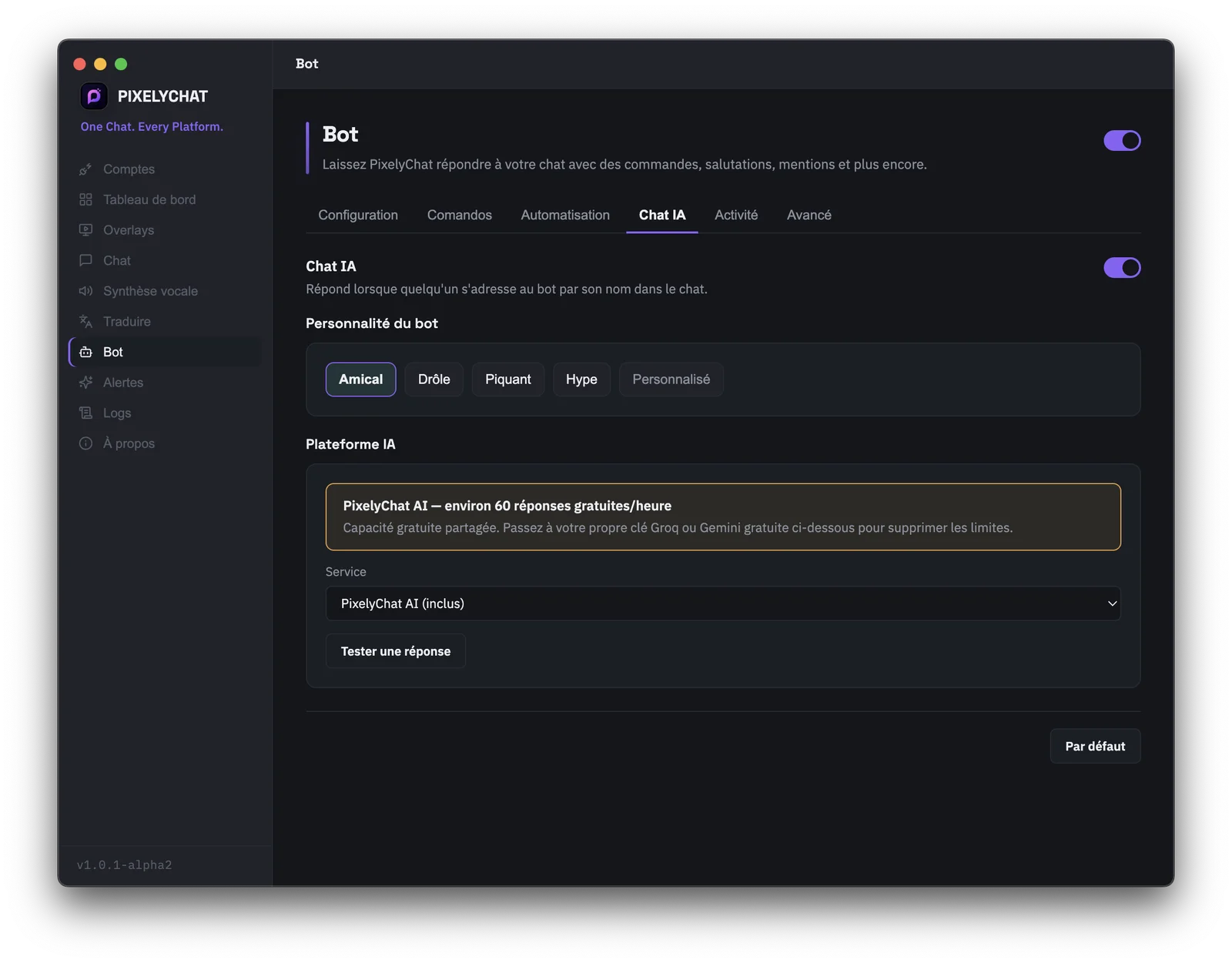
Task: Click the Alertes sparkle icon
Action: pos(85,383)
